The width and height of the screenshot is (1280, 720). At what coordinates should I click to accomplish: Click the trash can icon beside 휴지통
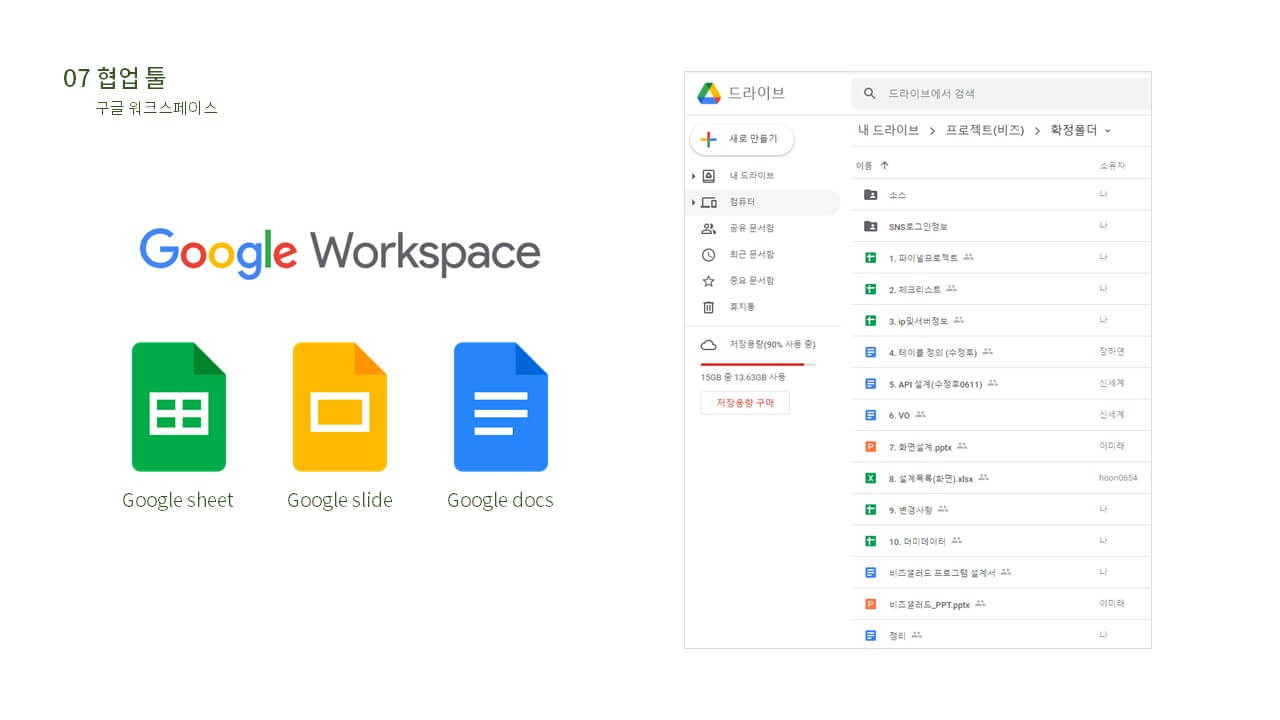pyautogui.click(x=709, y=307)
